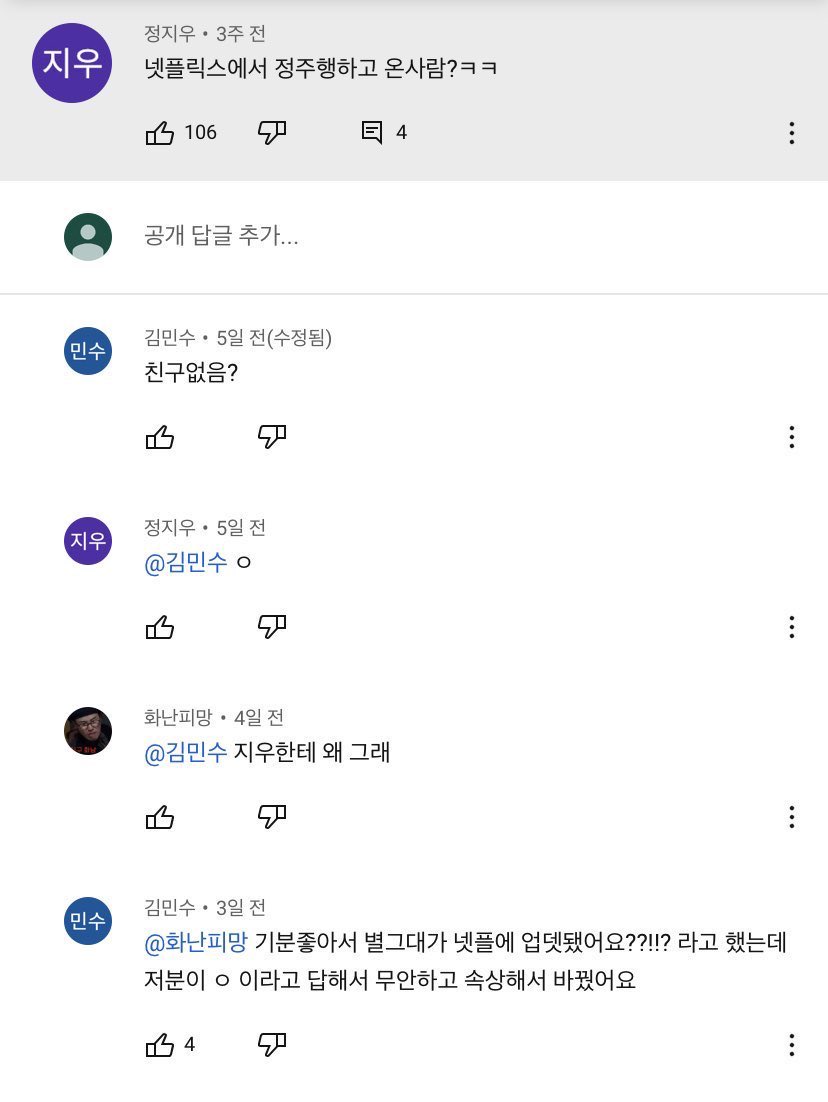Like 화난피망's reply '지우한테 왜 그래'
Viewport: 828px width, 1102px height.
(x=160, y=817)
